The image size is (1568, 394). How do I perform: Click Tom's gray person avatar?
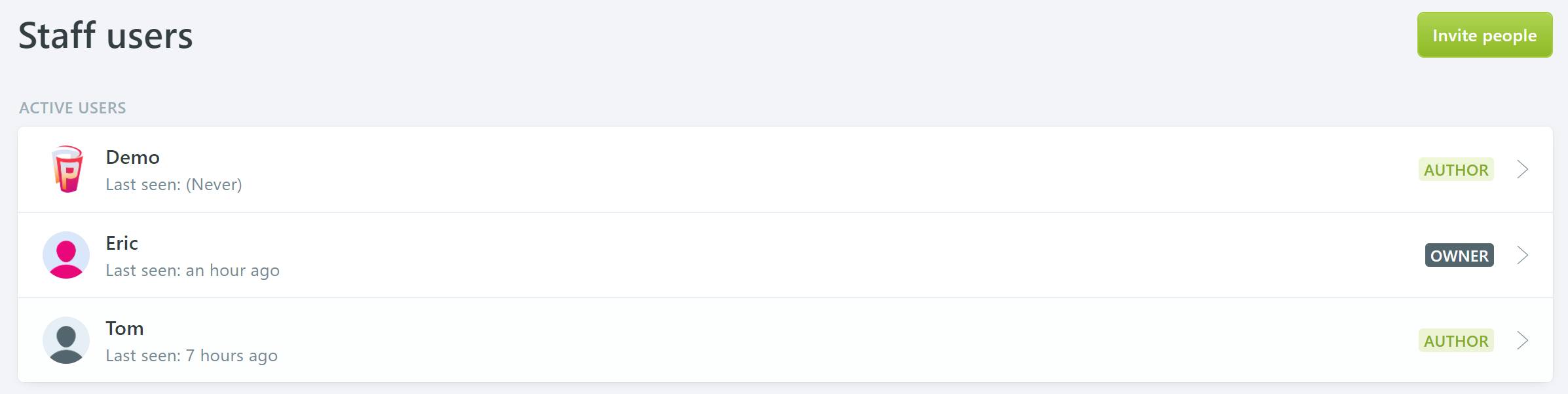66,340
